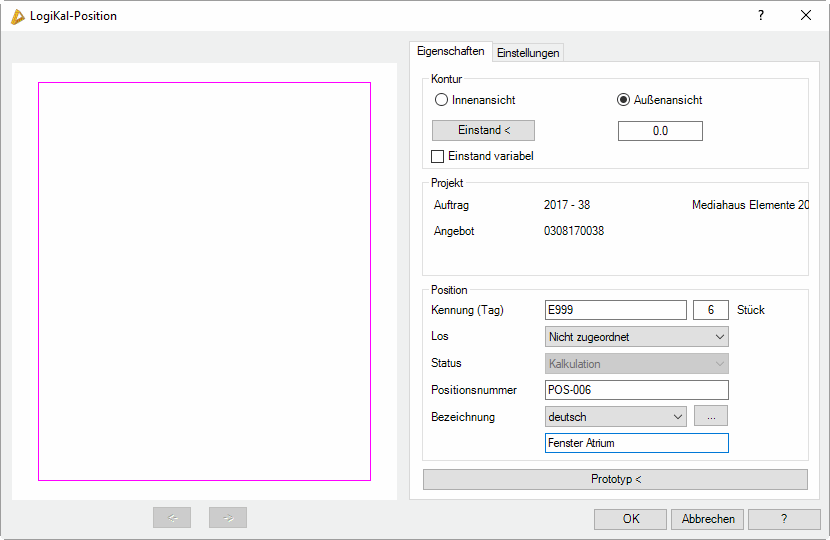This screenshot has height=540, width=830.
Task: Click the left arrow navigation button
Action: point(172,518)
